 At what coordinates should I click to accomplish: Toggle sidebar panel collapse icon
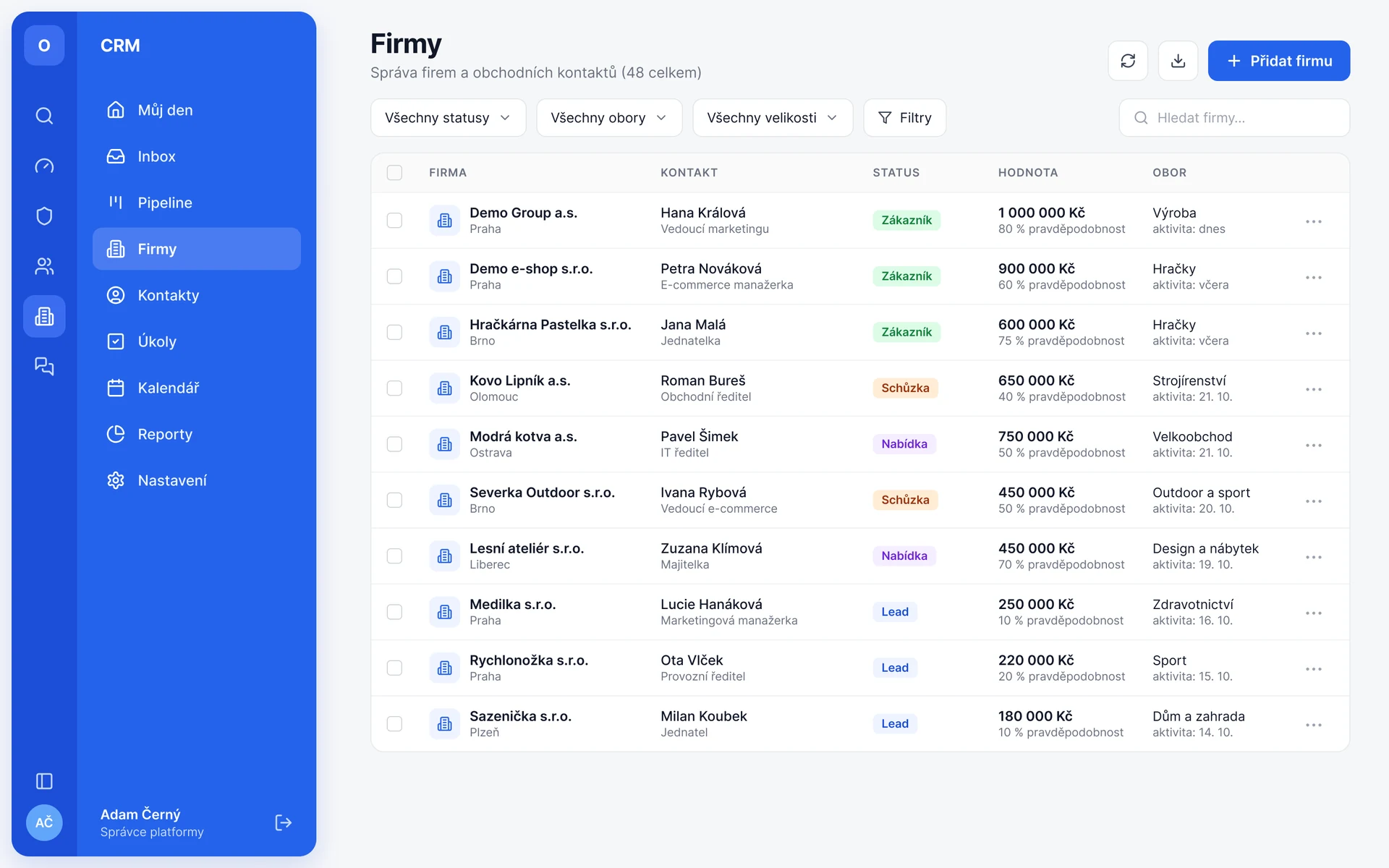(44, 781)
